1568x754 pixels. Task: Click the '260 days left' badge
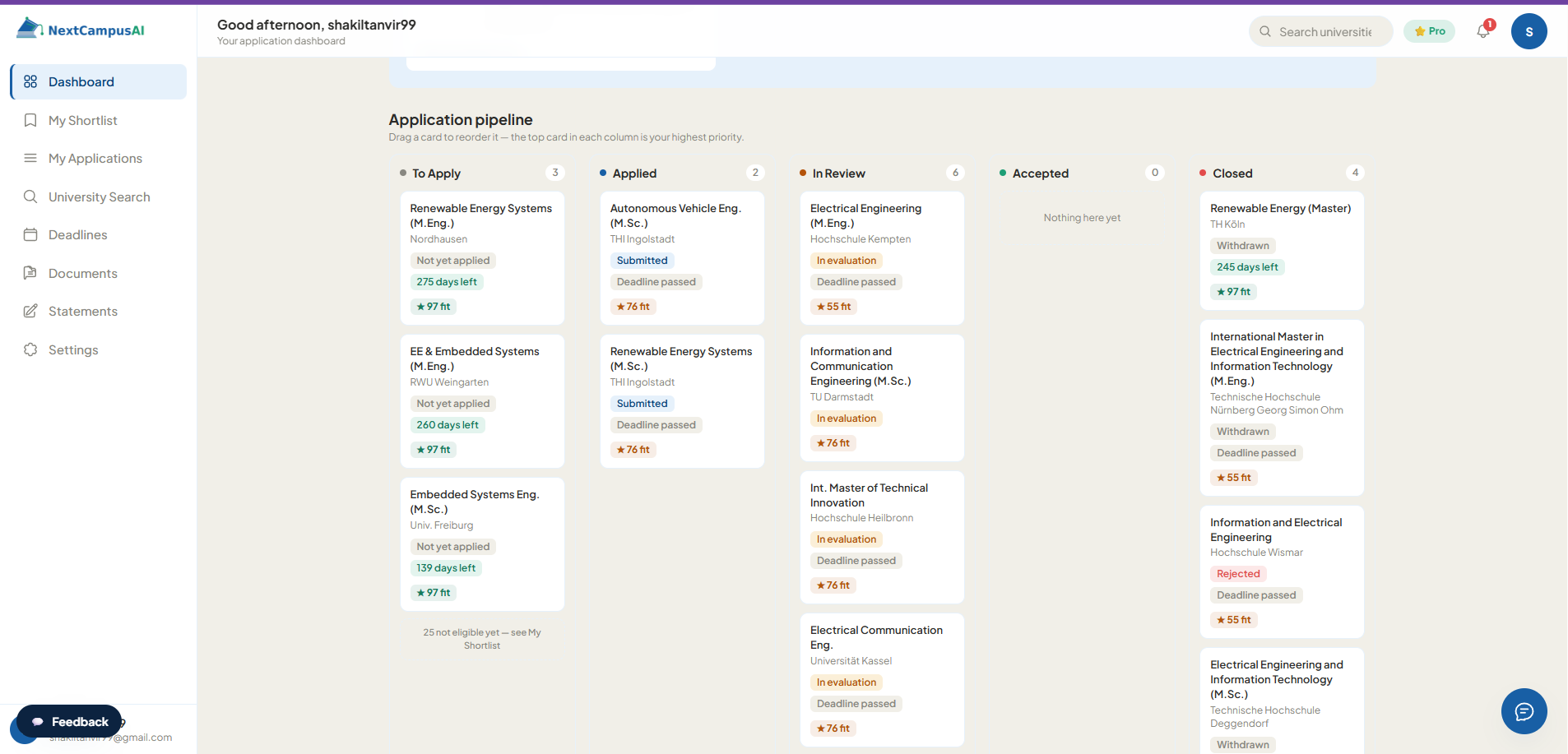click(x=448, y=425)
